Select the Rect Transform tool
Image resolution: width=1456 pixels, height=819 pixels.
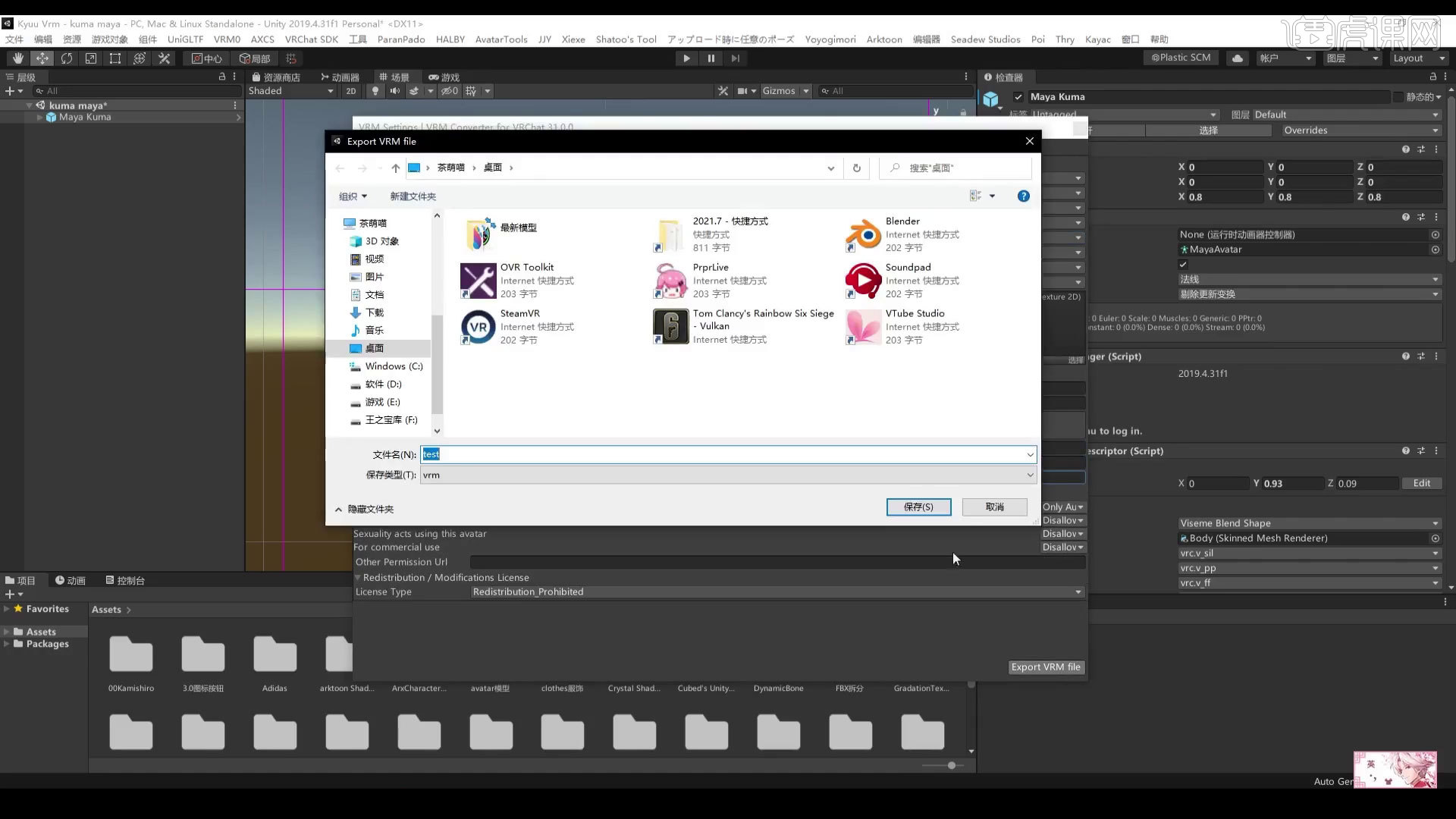(115, 58)
